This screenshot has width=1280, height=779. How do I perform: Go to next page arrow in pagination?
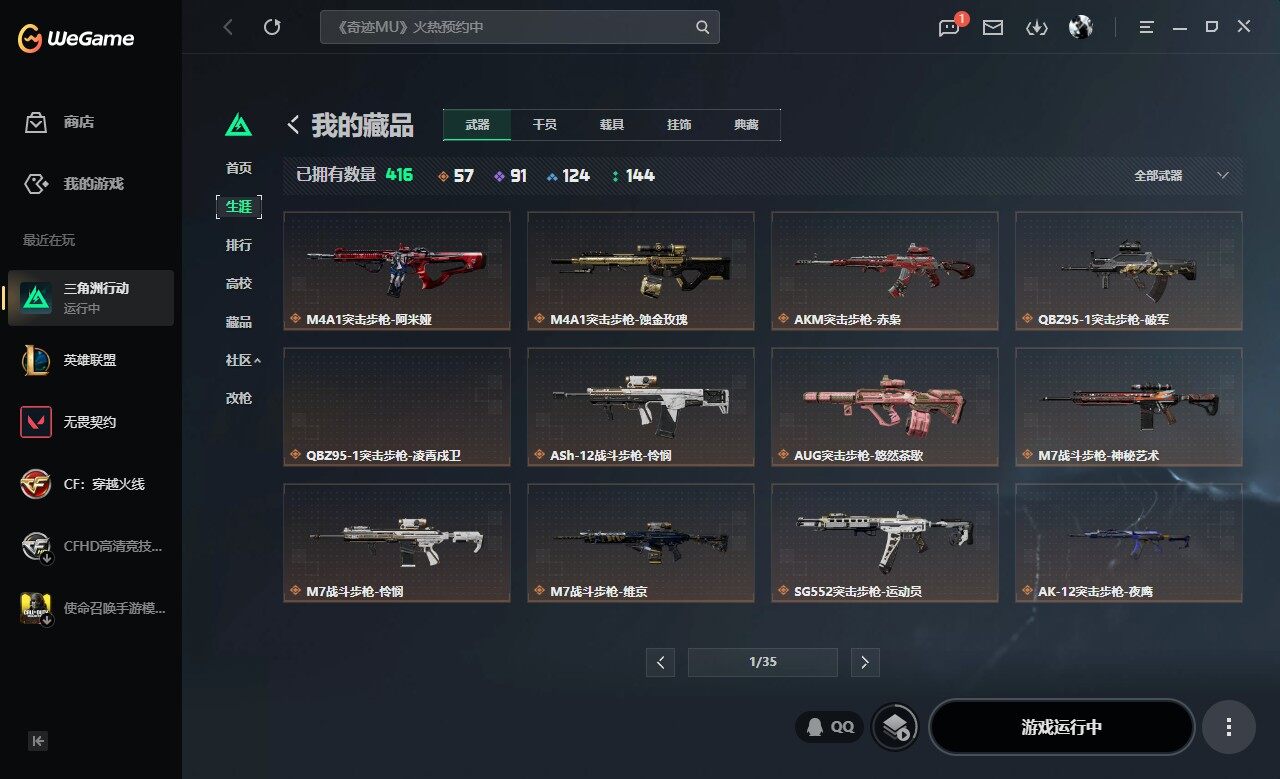pos(865,662)
